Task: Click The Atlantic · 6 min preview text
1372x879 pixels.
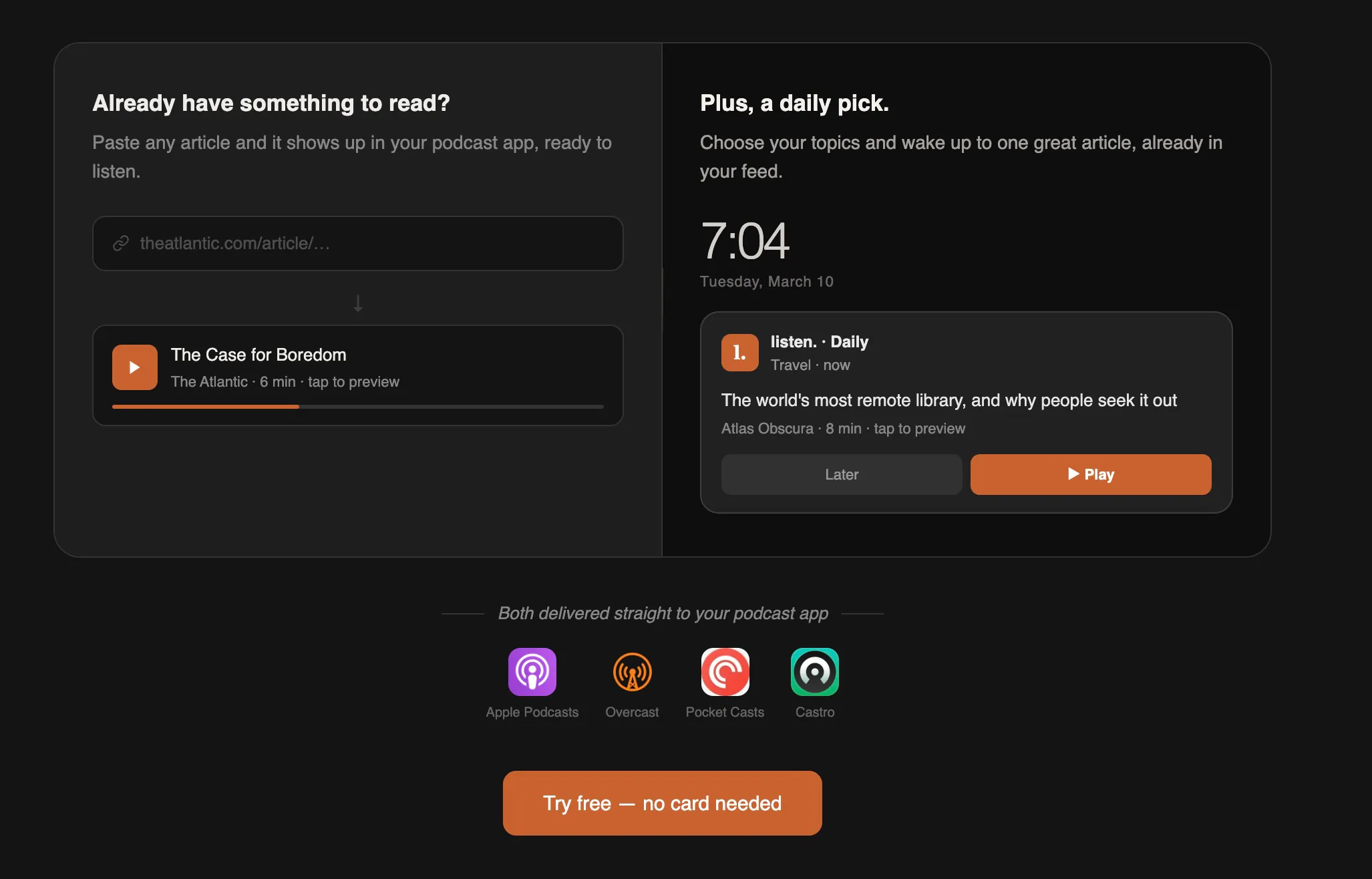Action: tap(285, 382)
